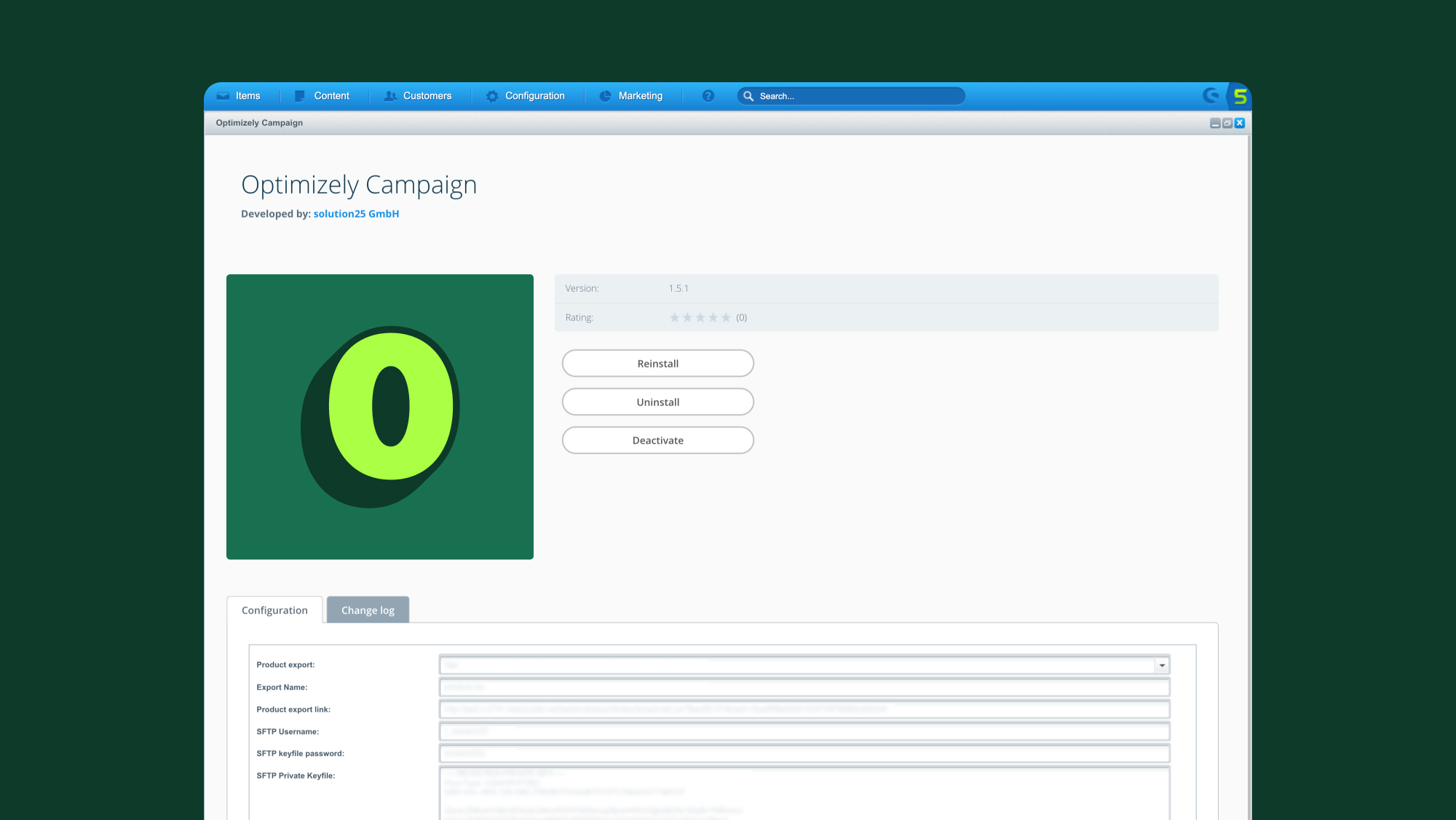The image size is (1456, 820).
Task: Click the Deactivate button
Action: 658,440
